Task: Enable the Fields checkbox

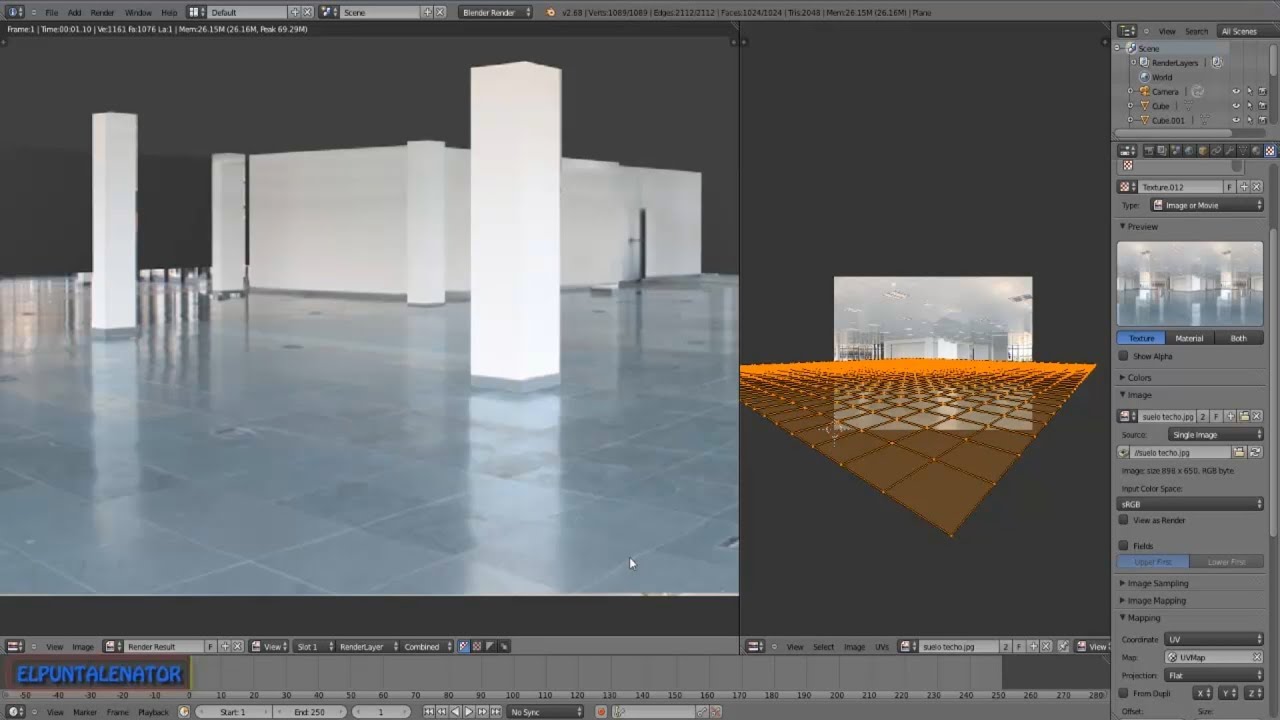Action: pyautogui.click(x=1123, y=546)
